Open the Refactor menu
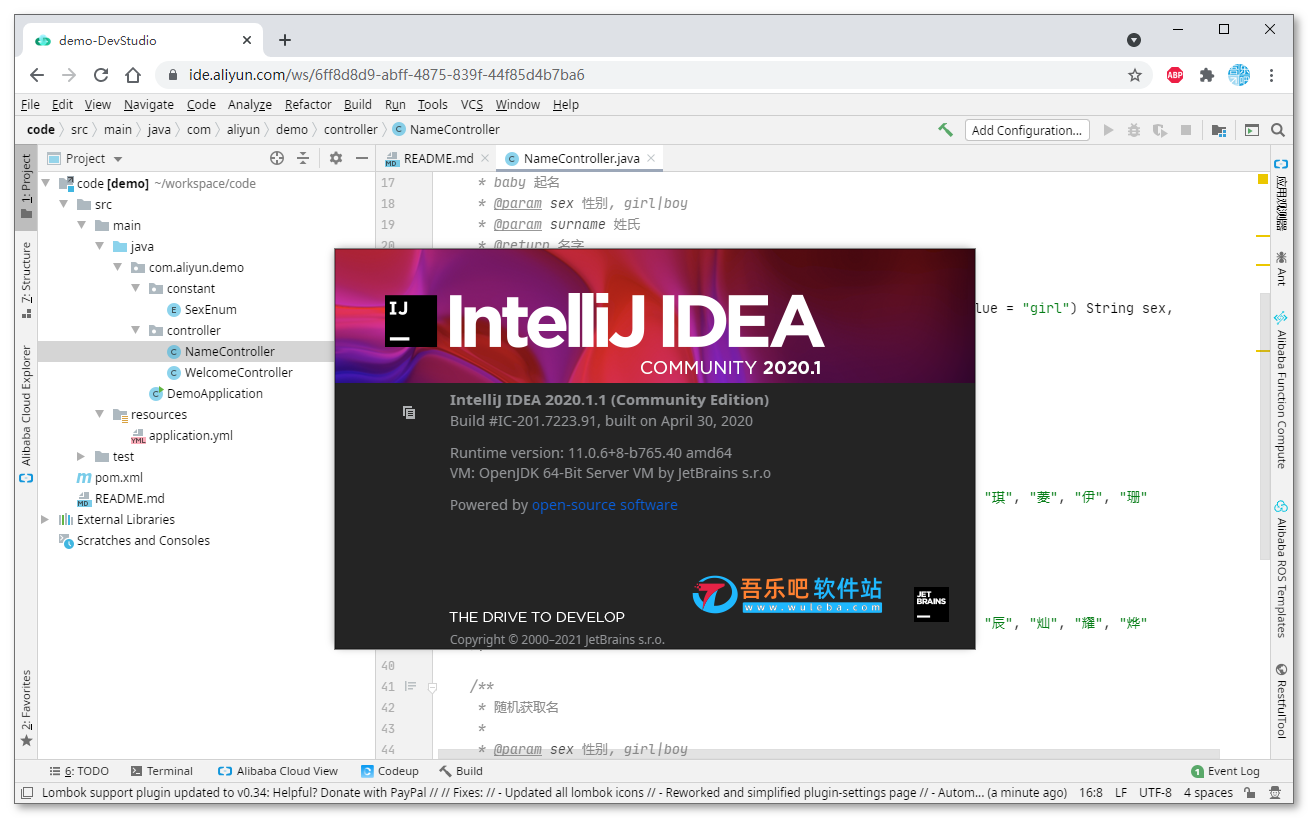The width and height of the screenshot is (1308, 818). pyautogui.click(x=308, y=104)
